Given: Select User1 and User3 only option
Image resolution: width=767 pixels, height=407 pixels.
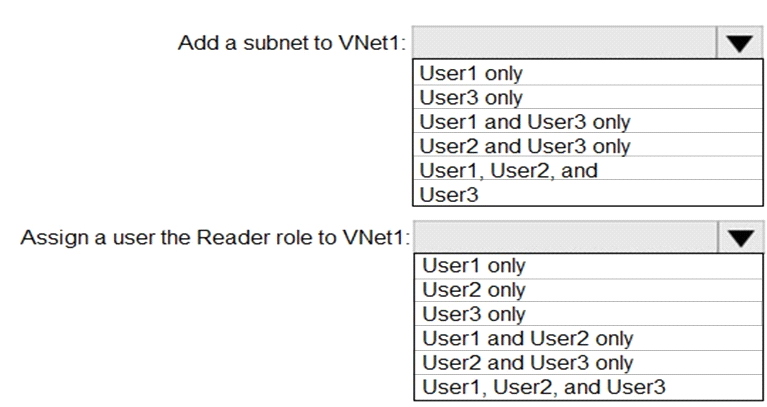Looking at the screenshot, I should (x=587, y=121).
